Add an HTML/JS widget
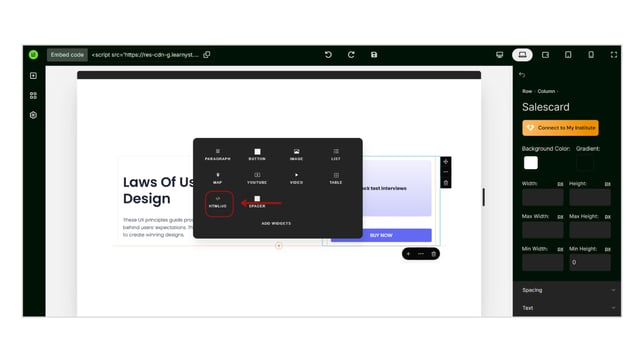The height and width of the screenshot is (362, 644). coord(219,203)
